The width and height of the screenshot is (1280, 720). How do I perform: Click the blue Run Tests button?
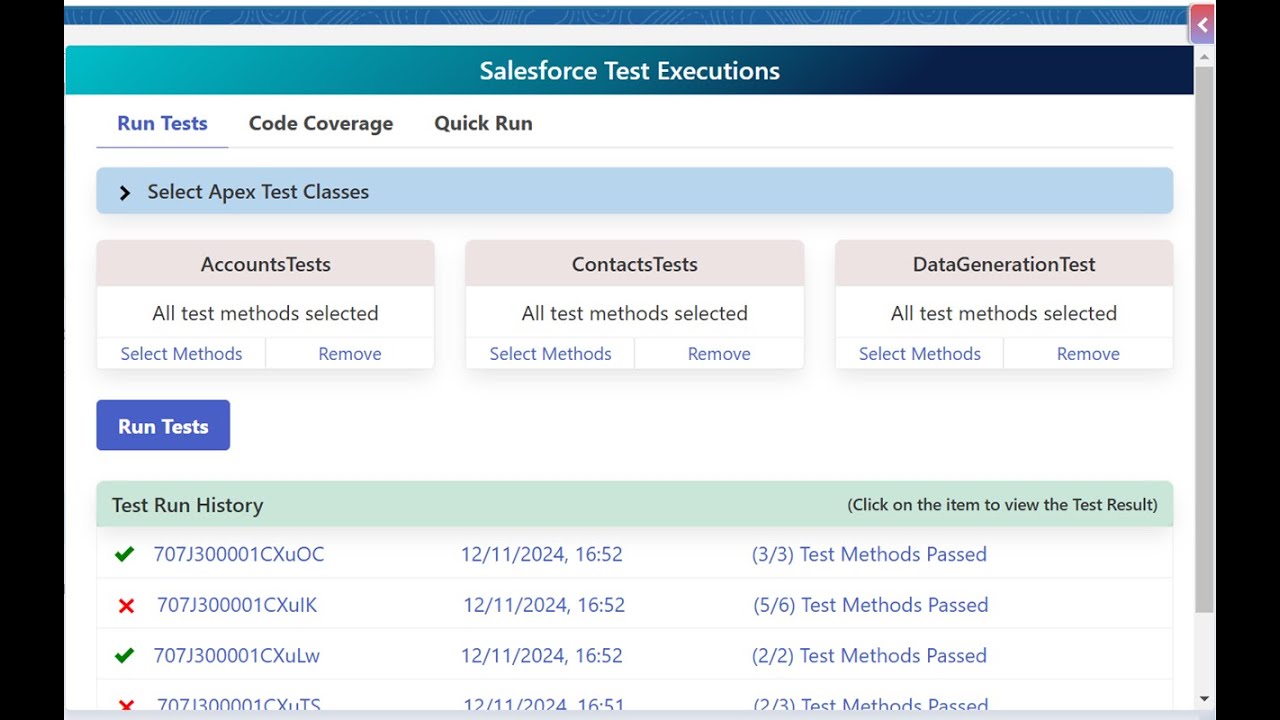click(x=163, y=425)
